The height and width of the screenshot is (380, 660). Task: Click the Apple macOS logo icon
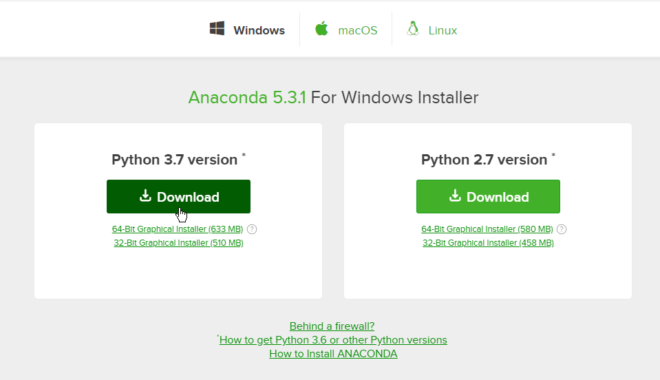(322, 29)
